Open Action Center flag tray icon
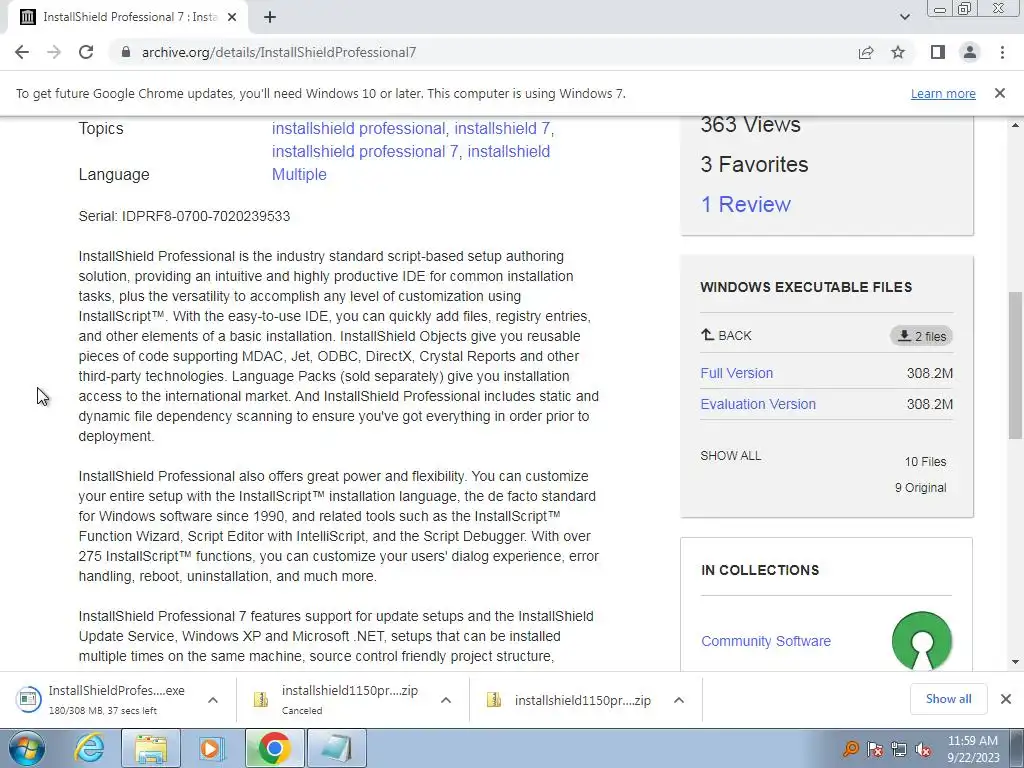Viewport: 1024px width, 768px height. tap(875, 749)
